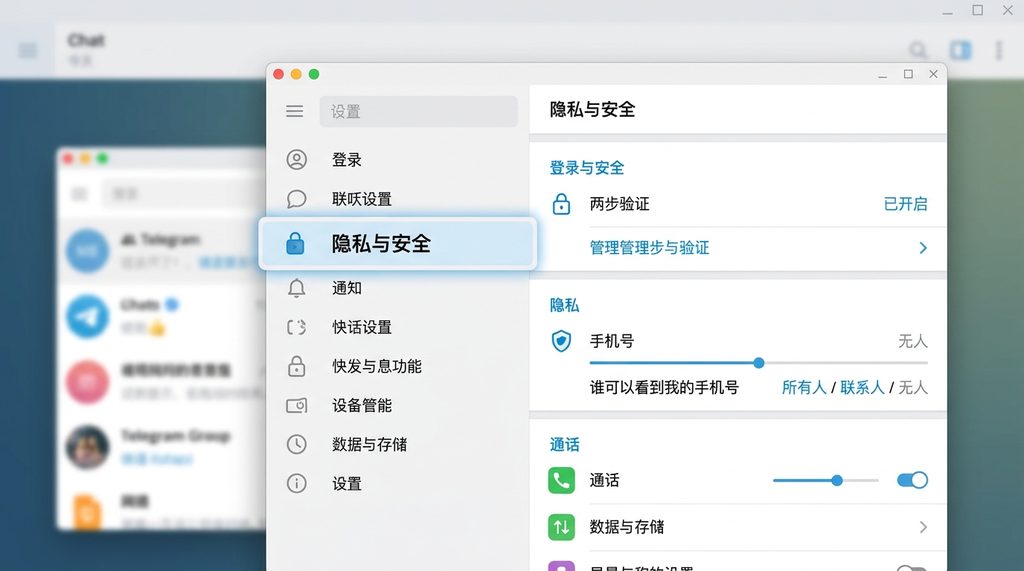The width and height of the screenshot is (1024, 571).
Task: Turn off the 通话 toggle switch
Action: click(x=912, y=480)
